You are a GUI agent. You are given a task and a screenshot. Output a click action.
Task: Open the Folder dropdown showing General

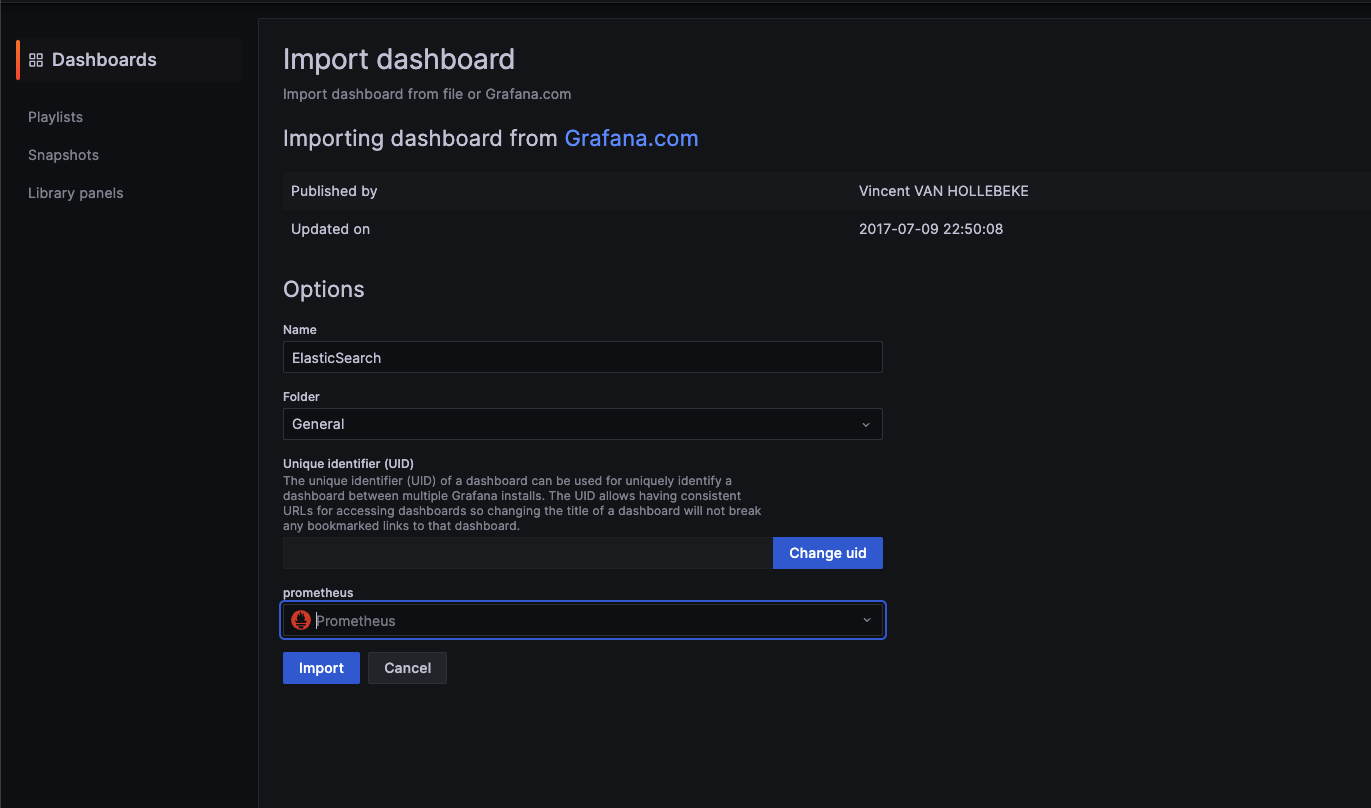(583, 424)
